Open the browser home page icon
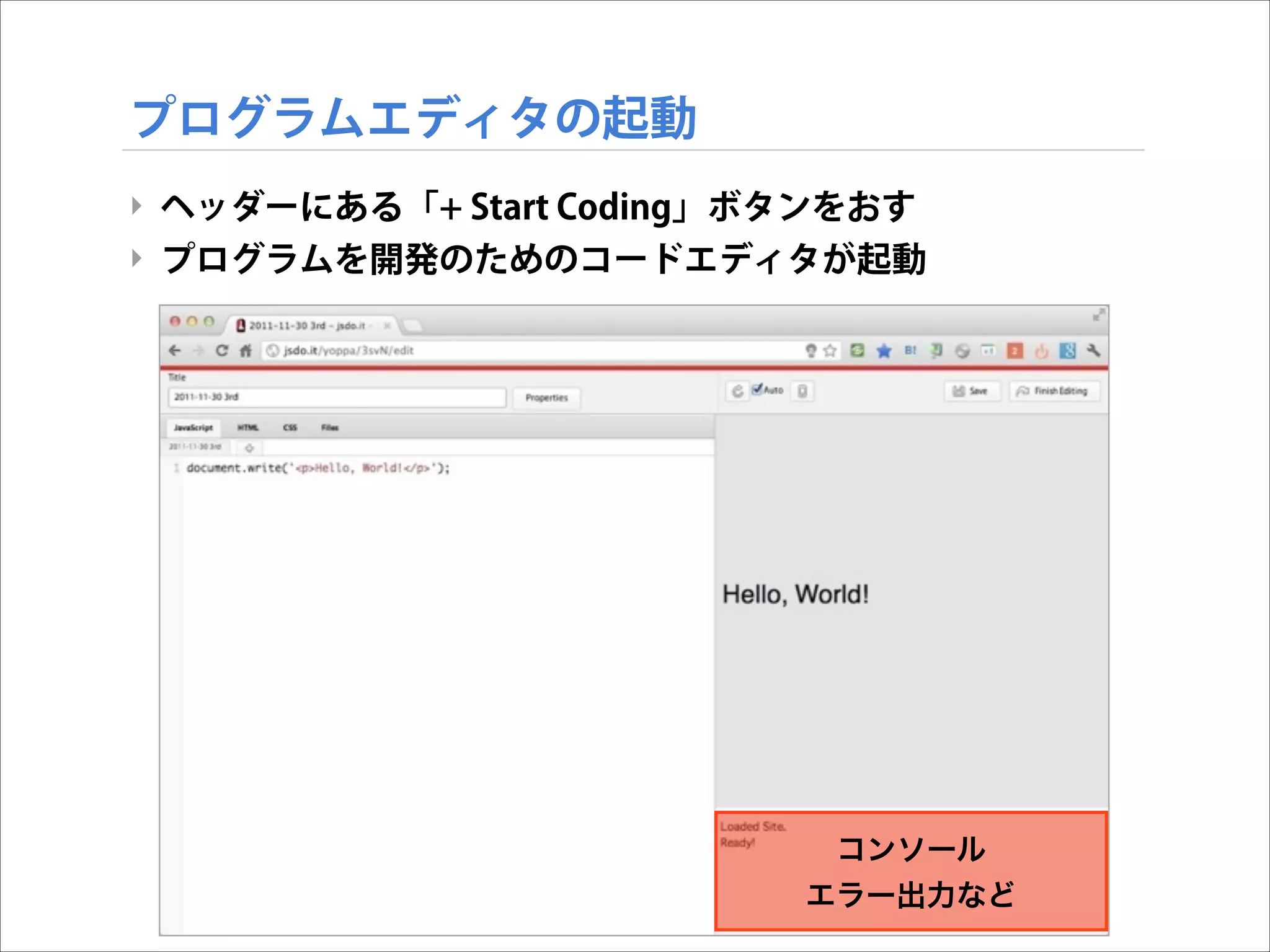Screen dimensions: 1270x952 click(246, 351)
